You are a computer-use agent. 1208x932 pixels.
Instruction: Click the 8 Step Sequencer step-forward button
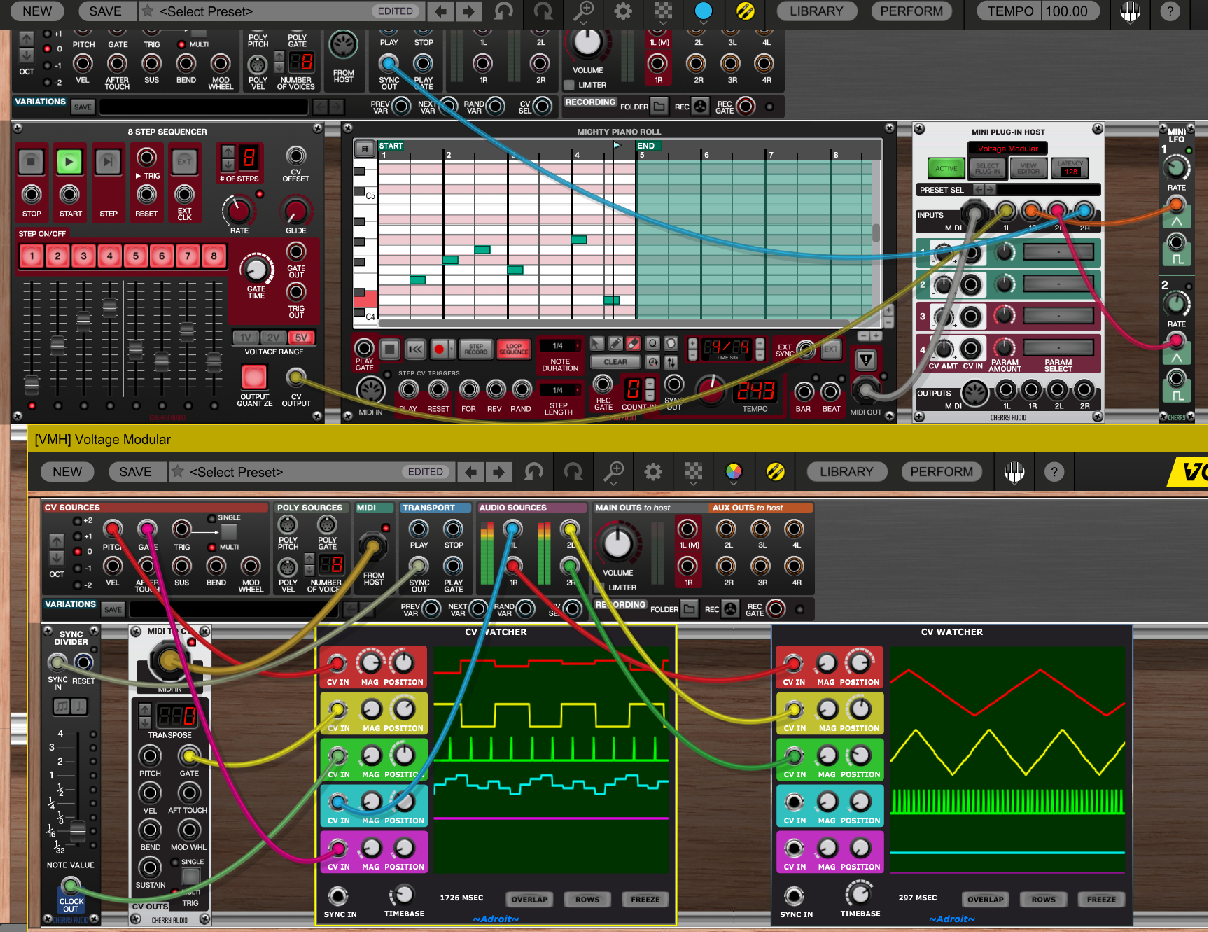[x=107, y=160]
